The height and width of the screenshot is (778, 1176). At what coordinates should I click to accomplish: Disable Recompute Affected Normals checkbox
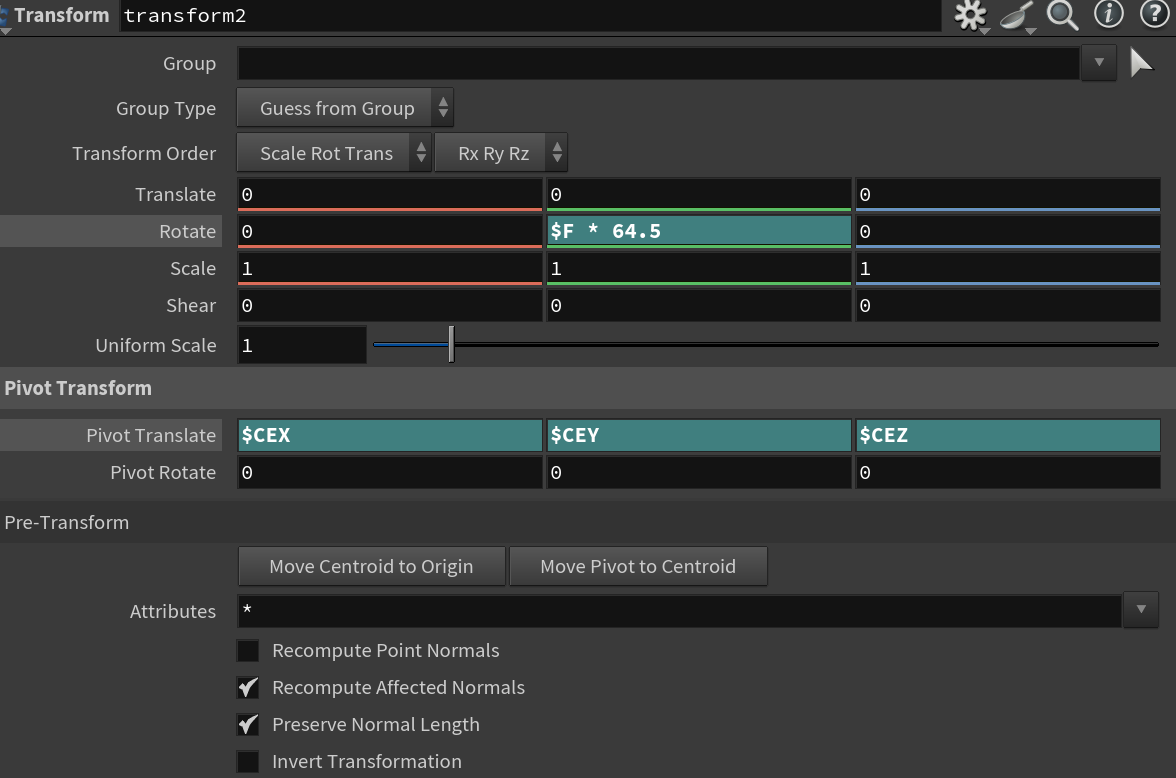pyautogui.click(x=248, y=688)
